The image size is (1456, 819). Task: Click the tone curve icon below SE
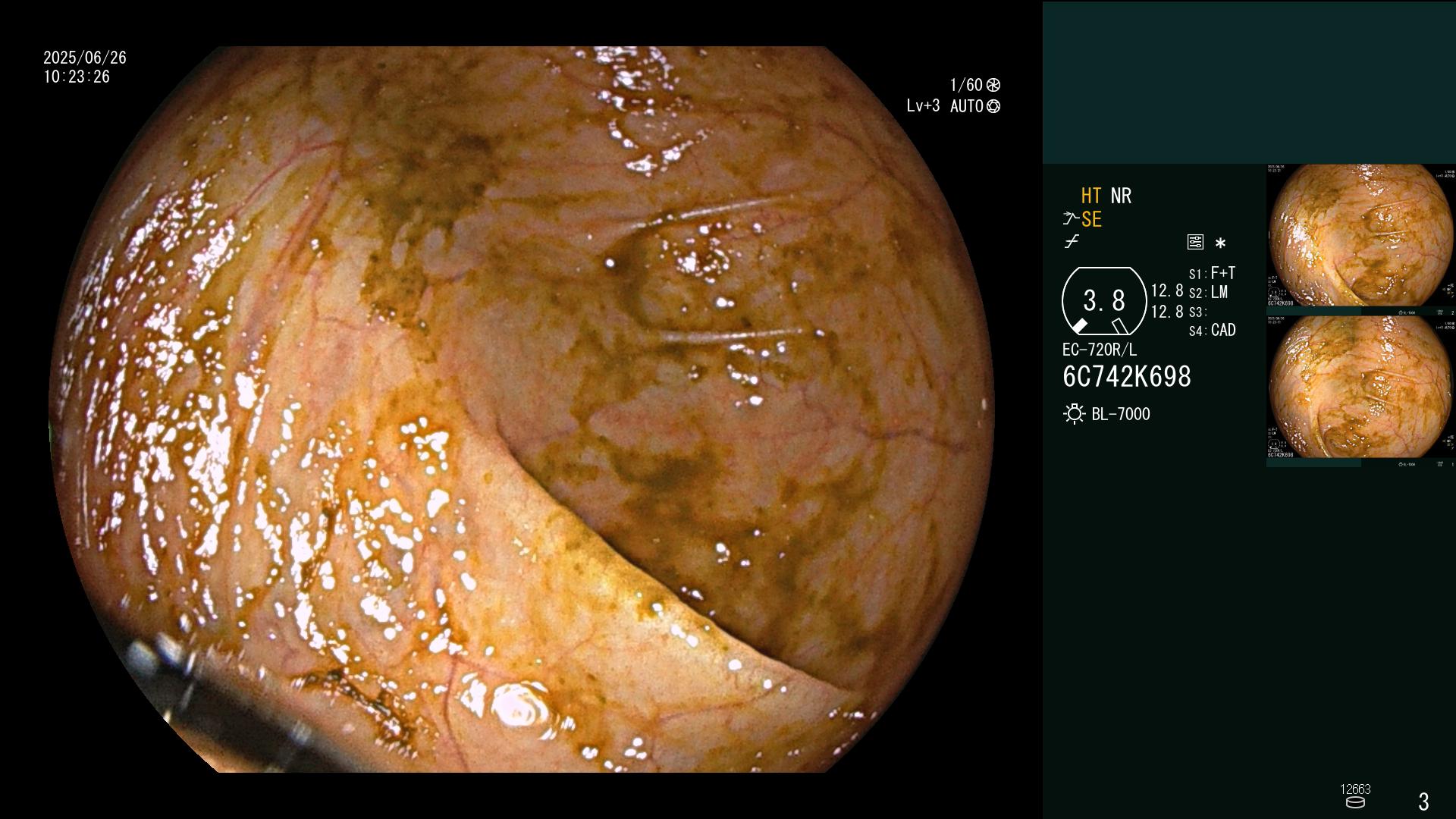pyautogui.click(x=1072, y=242)
